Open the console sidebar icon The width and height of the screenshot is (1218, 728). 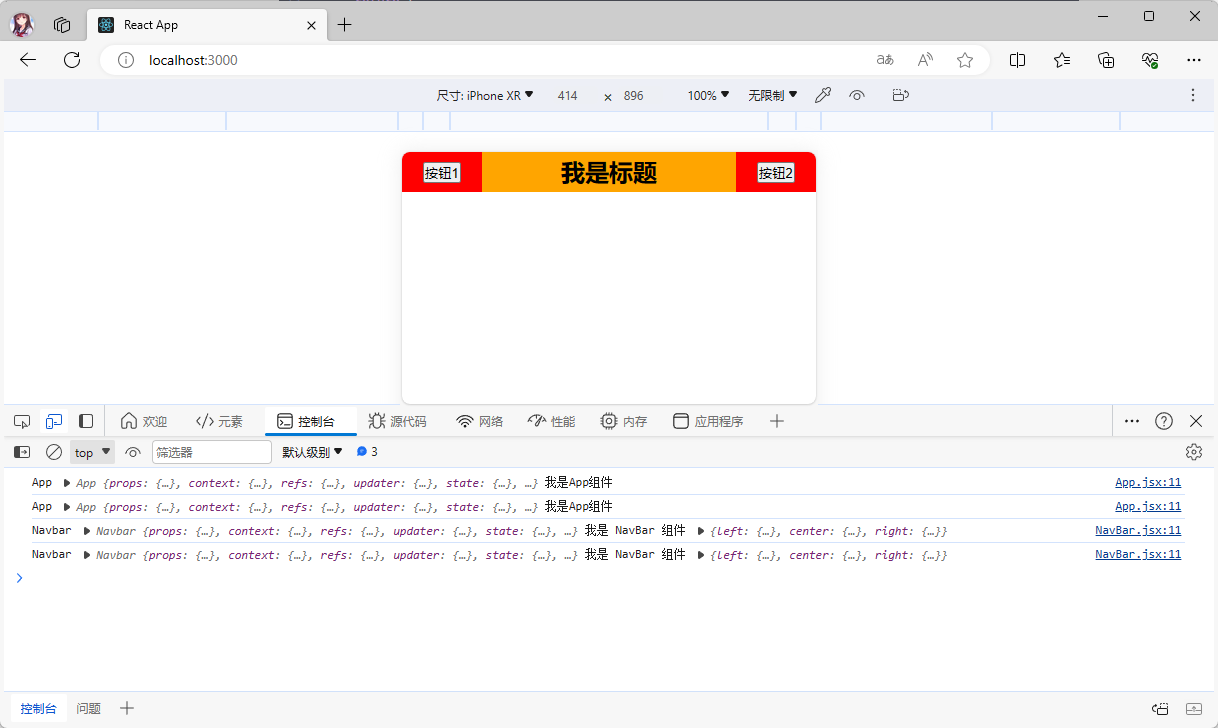click(x=21, y=452)
